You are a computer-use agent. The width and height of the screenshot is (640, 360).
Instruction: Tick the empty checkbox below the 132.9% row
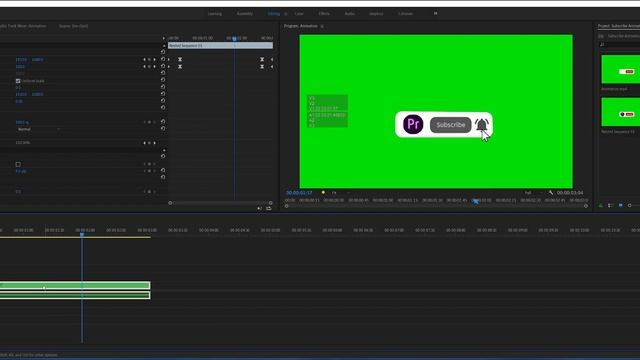coord(18,164)
